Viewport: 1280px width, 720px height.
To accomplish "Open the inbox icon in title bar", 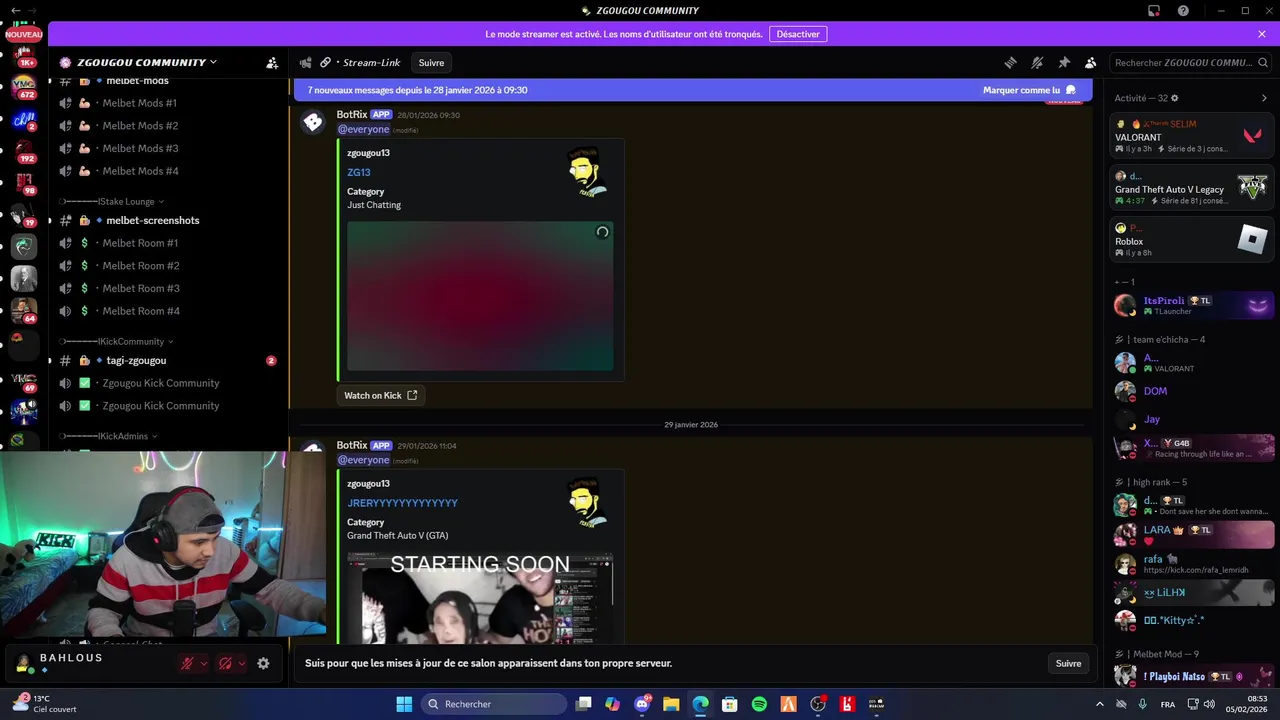I will [1154, 10].
